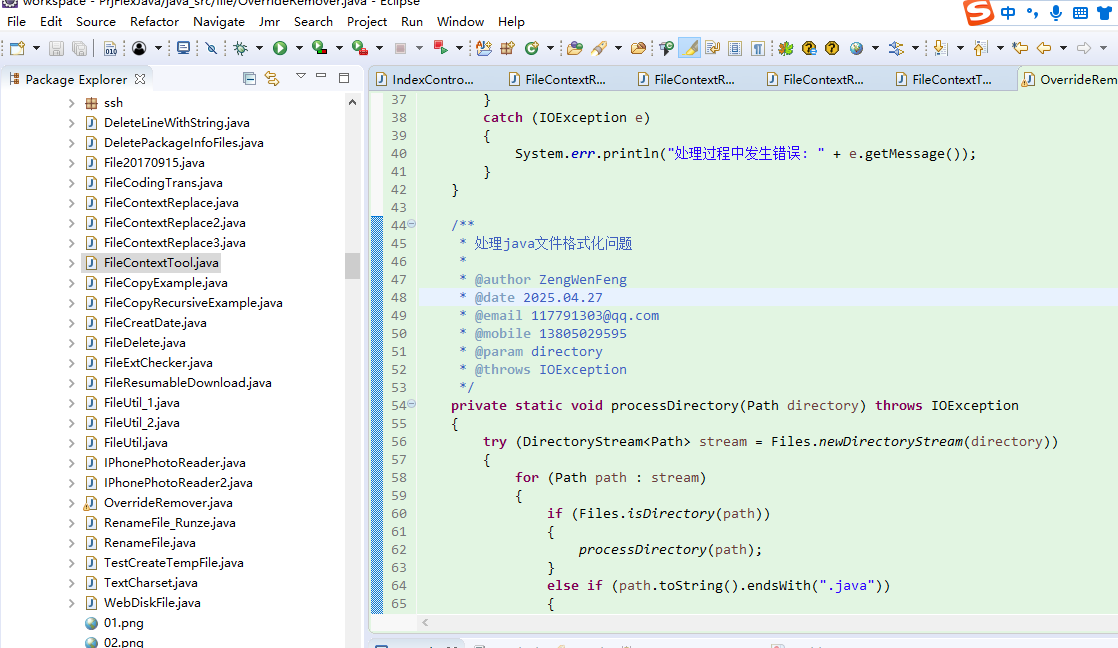1118x648 pixels.
Task: Expand the OverrideRemover.java tree node
Action: (71, 503)
